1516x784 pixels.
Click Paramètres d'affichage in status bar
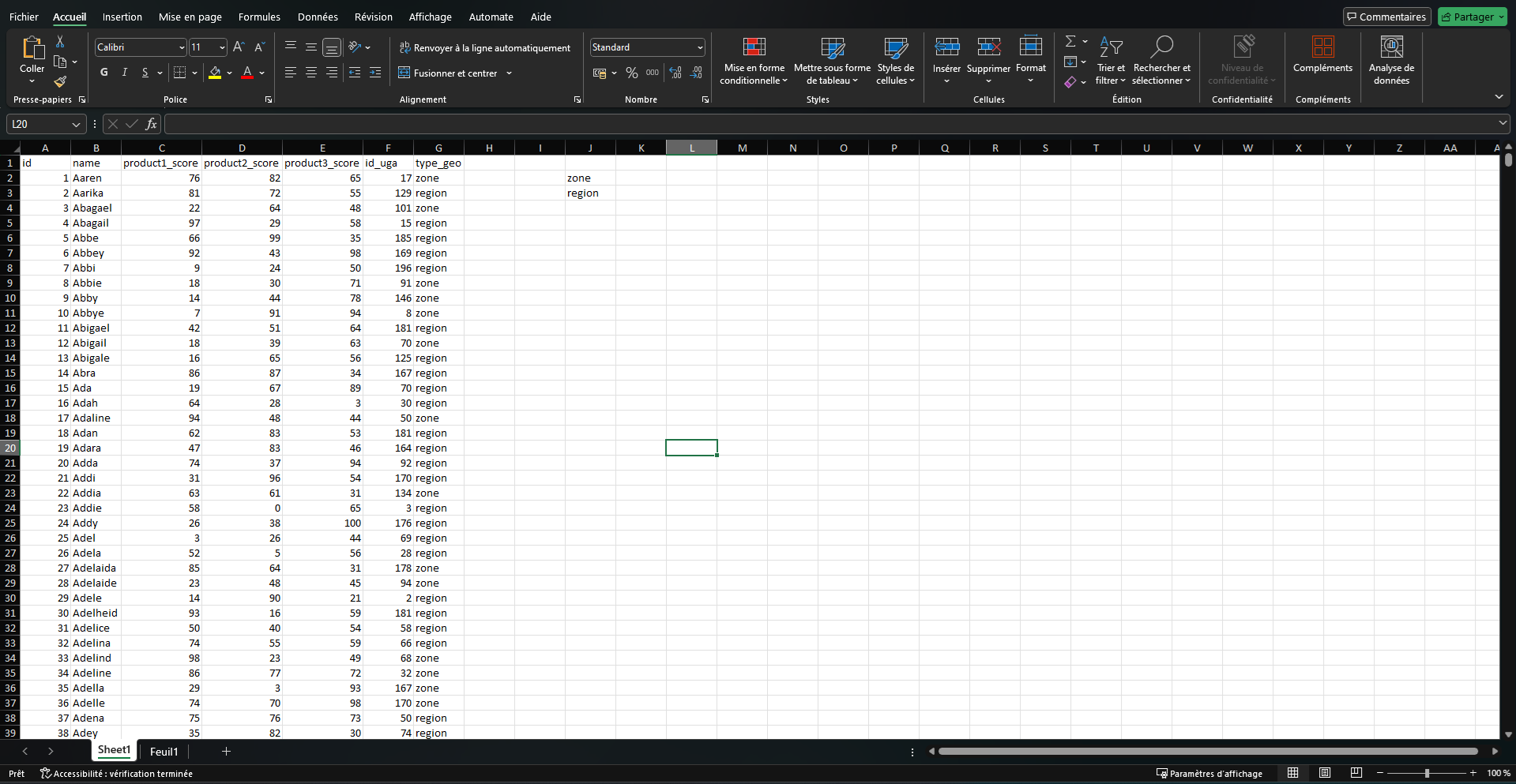[1209, 774]
